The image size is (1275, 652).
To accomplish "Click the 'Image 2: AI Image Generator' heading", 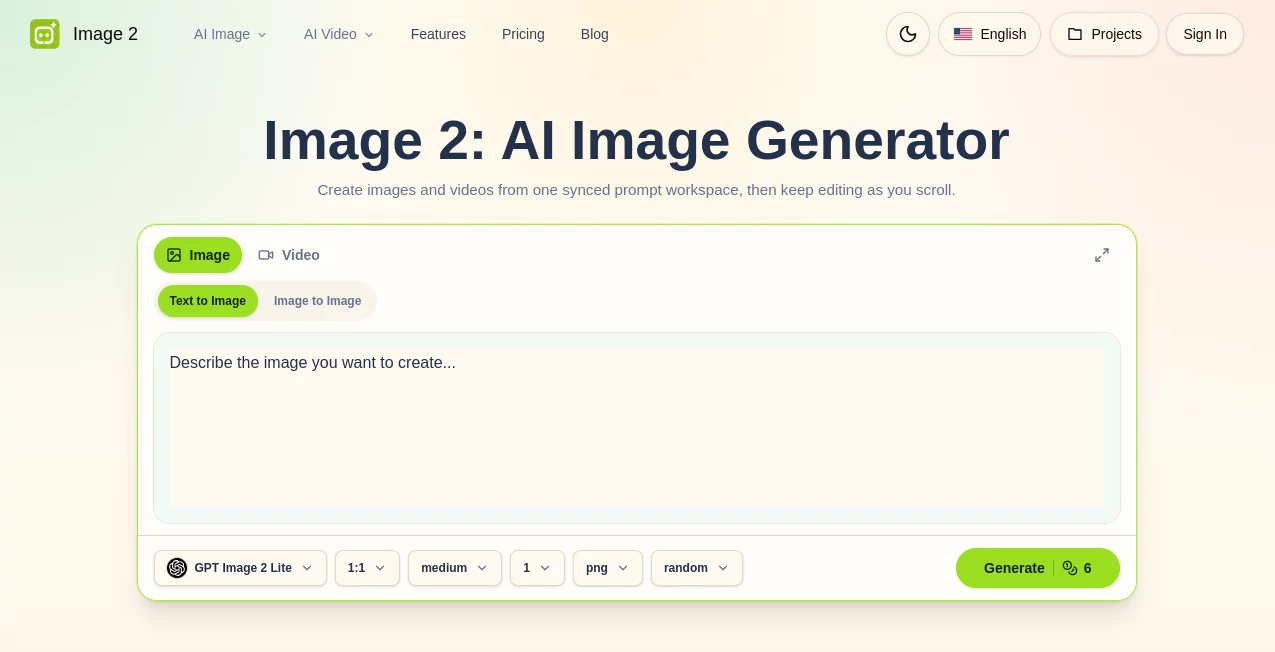I will [x=636, y=140].
